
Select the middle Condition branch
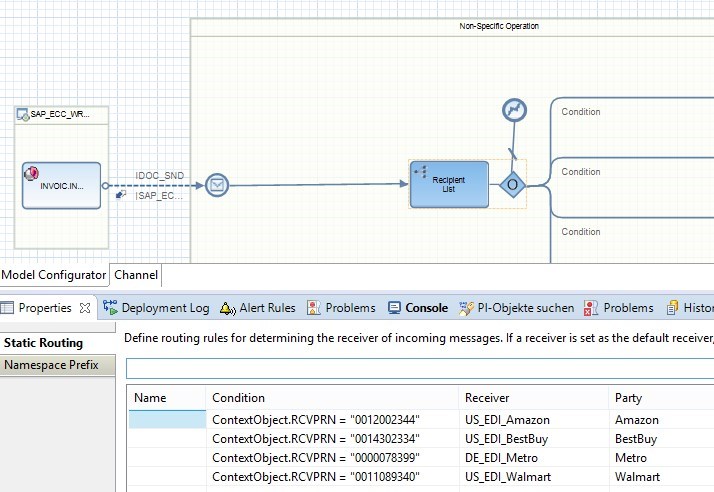[581, 172]
